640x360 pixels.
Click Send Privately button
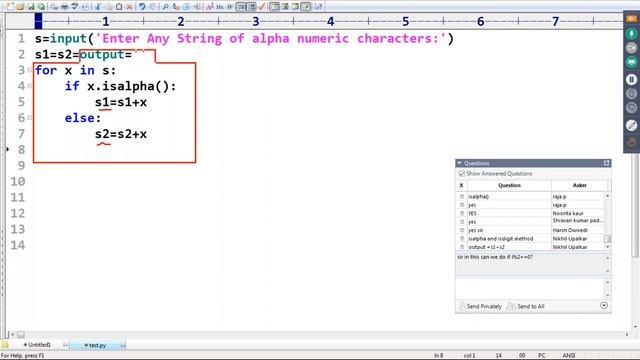pyautogui.click(x=480, y=307)
